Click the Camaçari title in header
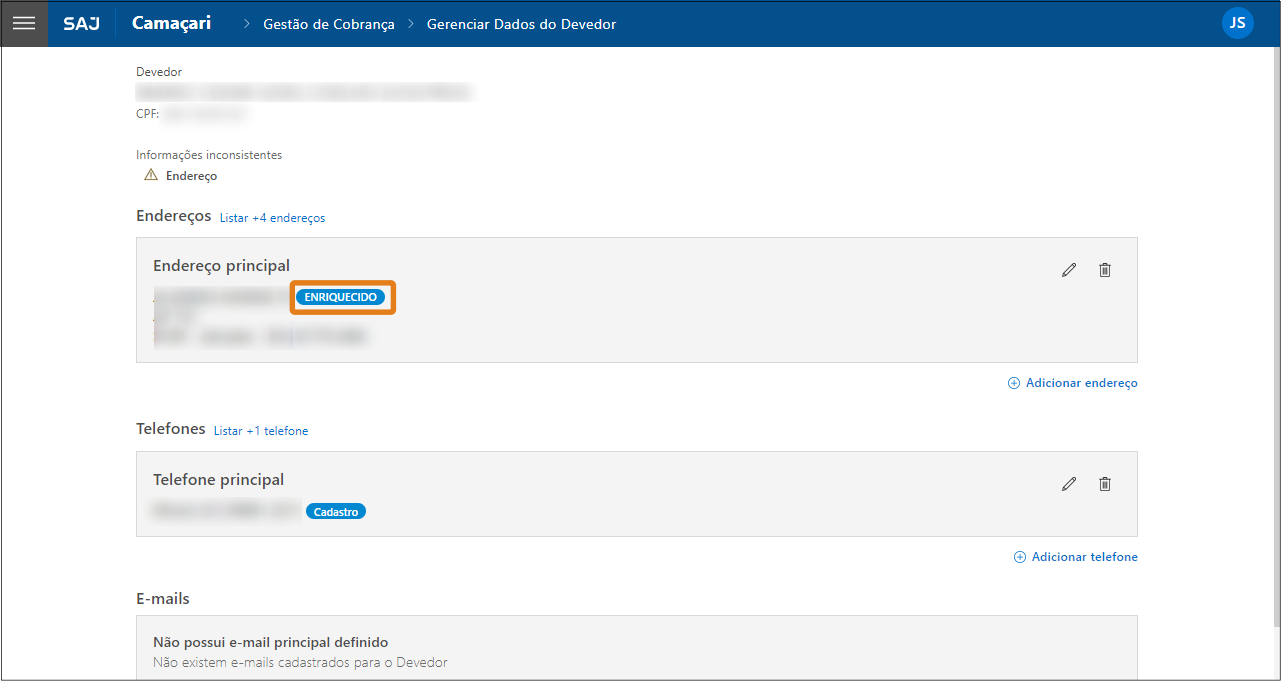Image resolution: width=1282 pixels, height=681 pixels. (171, 23)
